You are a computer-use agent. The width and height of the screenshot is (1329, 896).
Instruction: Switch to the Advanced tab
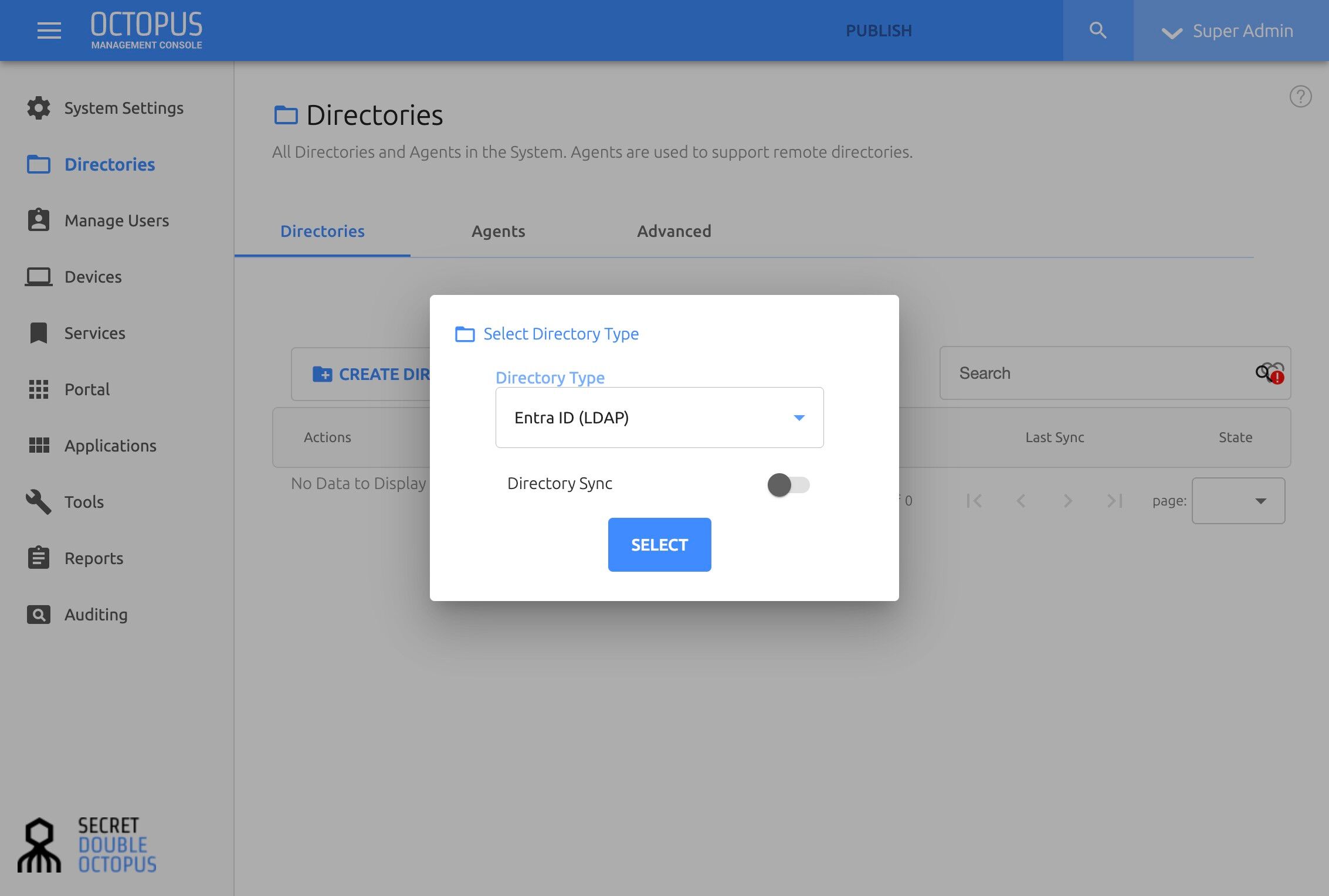[x=674, y=231]
